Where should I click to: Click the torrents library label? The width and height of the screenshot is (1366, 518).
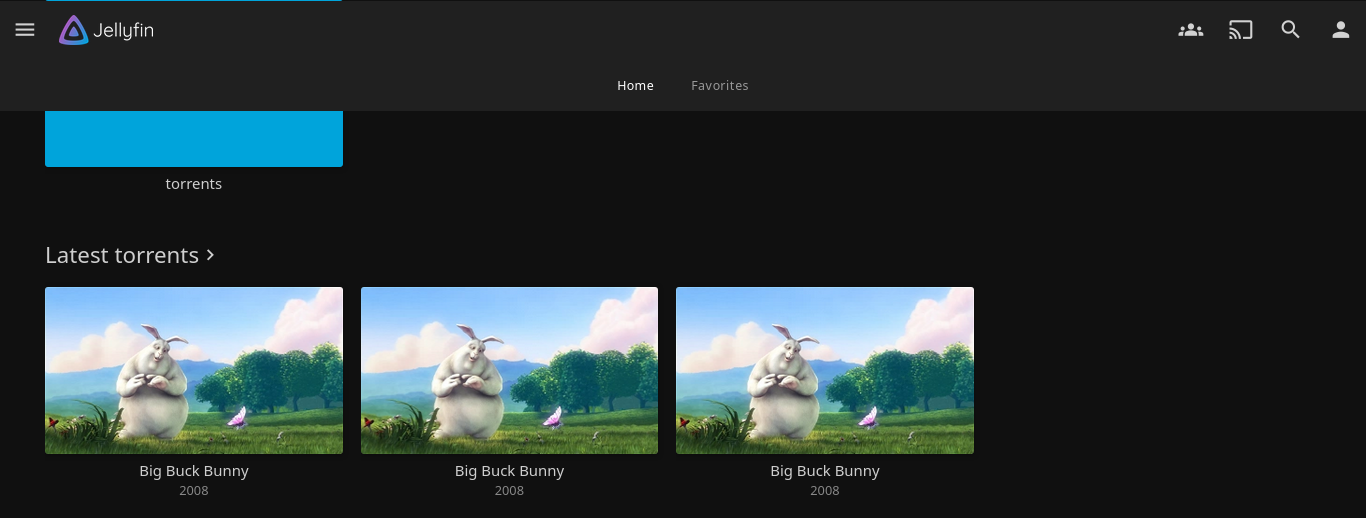click(x=194, y=184)
